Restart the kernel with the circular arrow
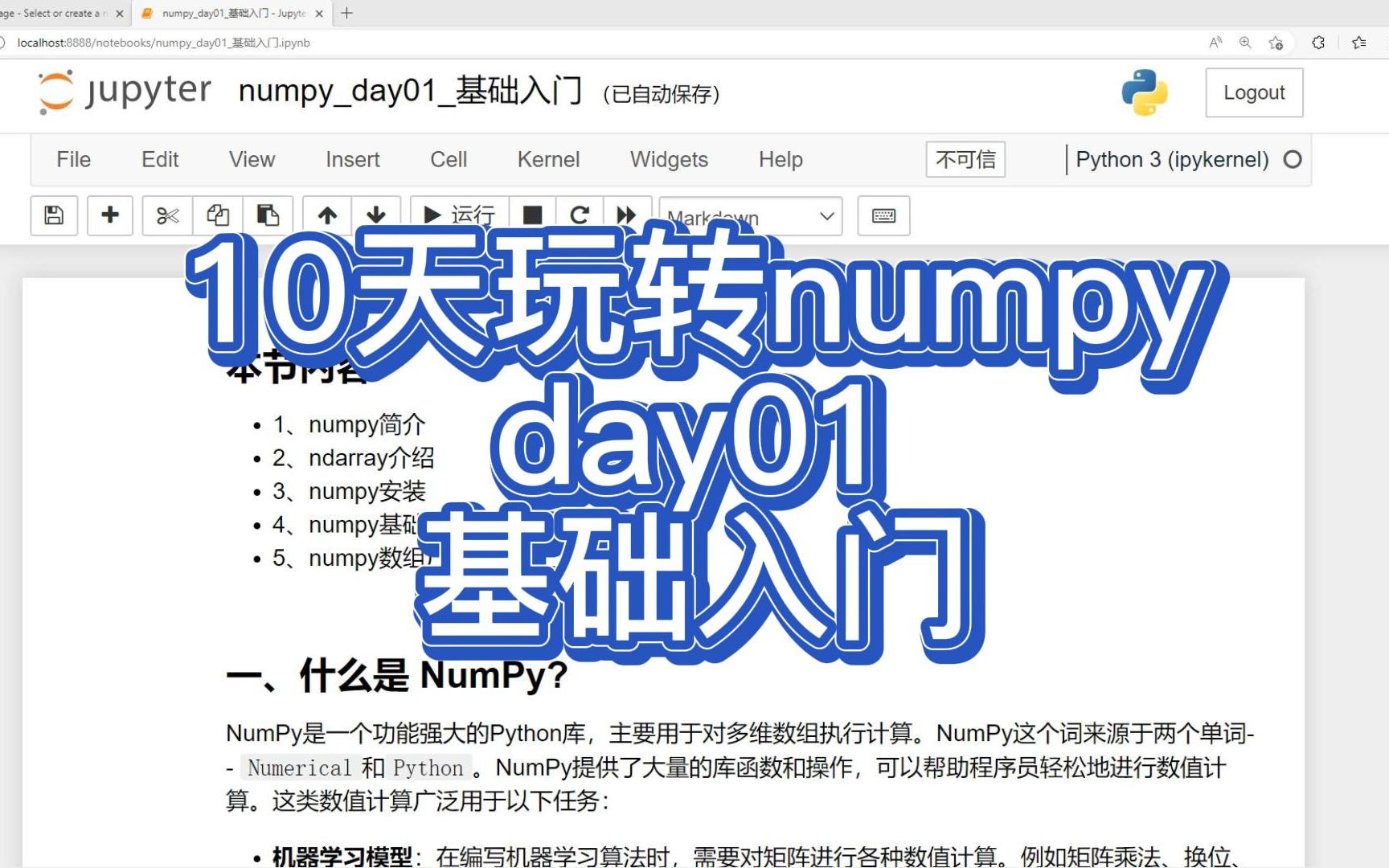 580,215
